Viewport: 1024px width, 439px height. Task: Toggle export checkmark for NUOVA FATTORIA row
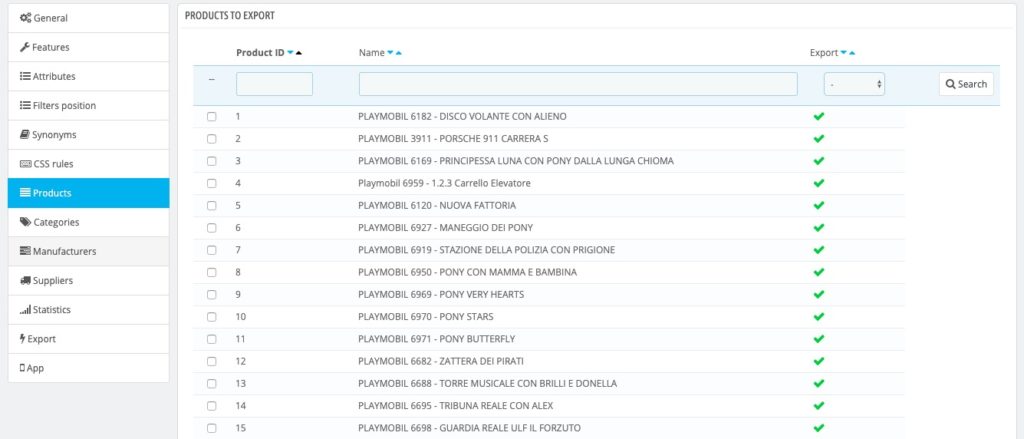coord(819,205)
